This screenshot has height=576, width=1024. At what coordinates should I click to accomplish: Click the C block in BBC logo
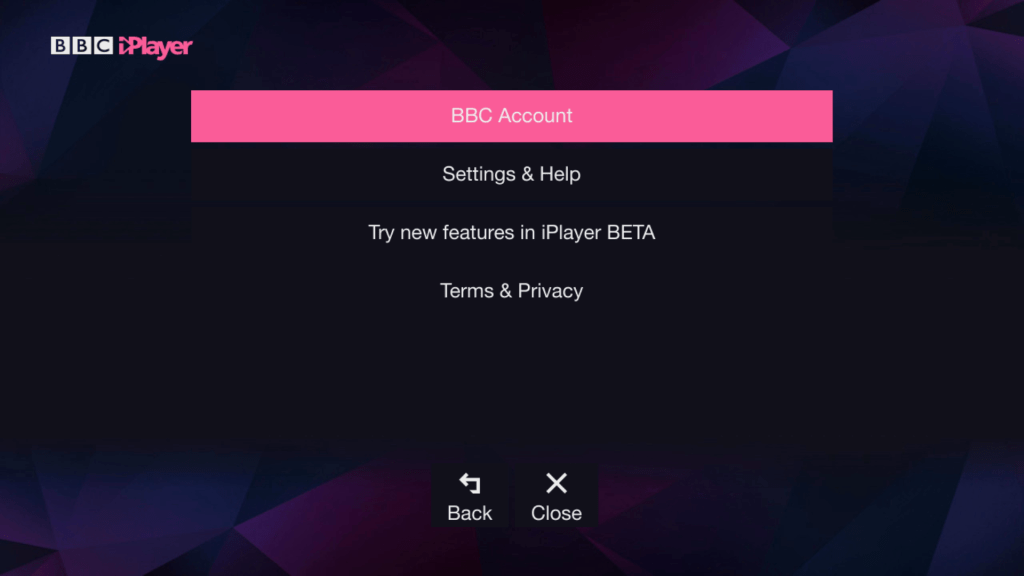pos(103,46)
